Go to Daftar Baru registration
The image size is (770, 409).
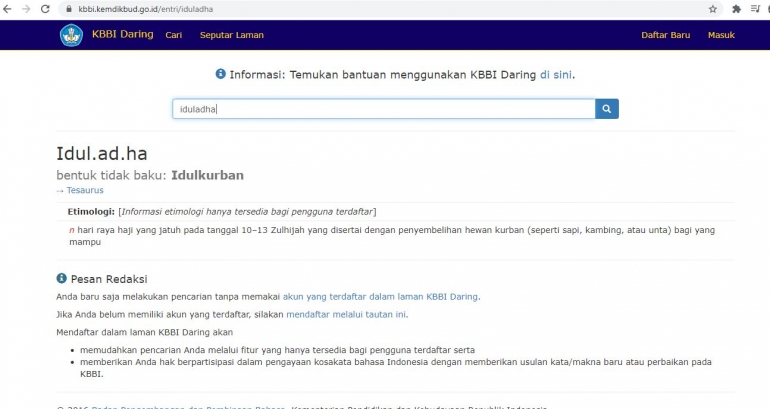[665, 35]
